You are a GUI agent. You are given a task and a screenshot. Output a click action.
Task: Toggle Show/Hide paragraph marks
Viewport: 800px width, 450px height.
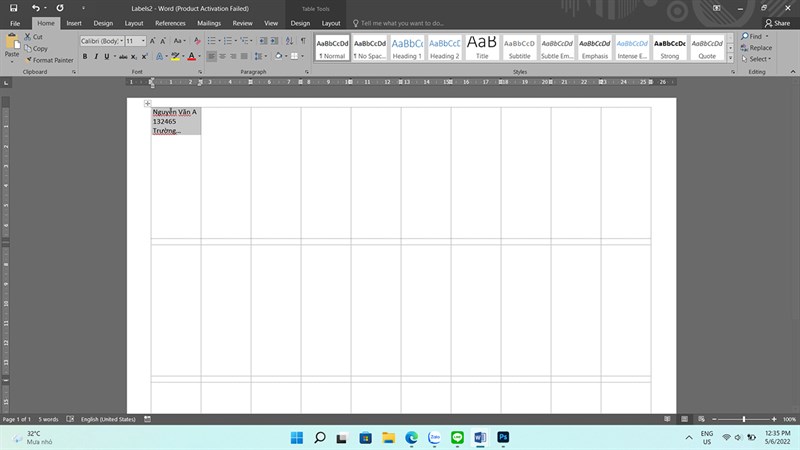click(303, 41)
